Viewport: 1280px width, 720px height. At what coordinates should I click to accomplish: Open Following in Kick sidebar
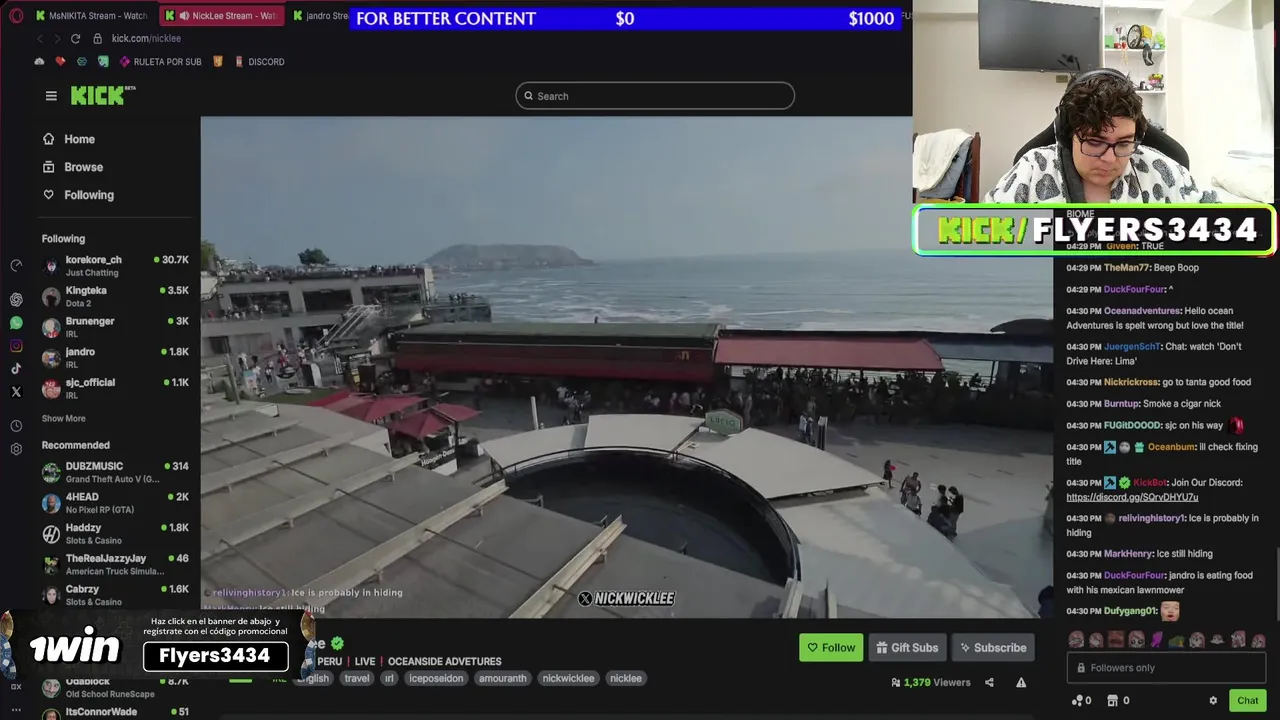tap(78, 195)
